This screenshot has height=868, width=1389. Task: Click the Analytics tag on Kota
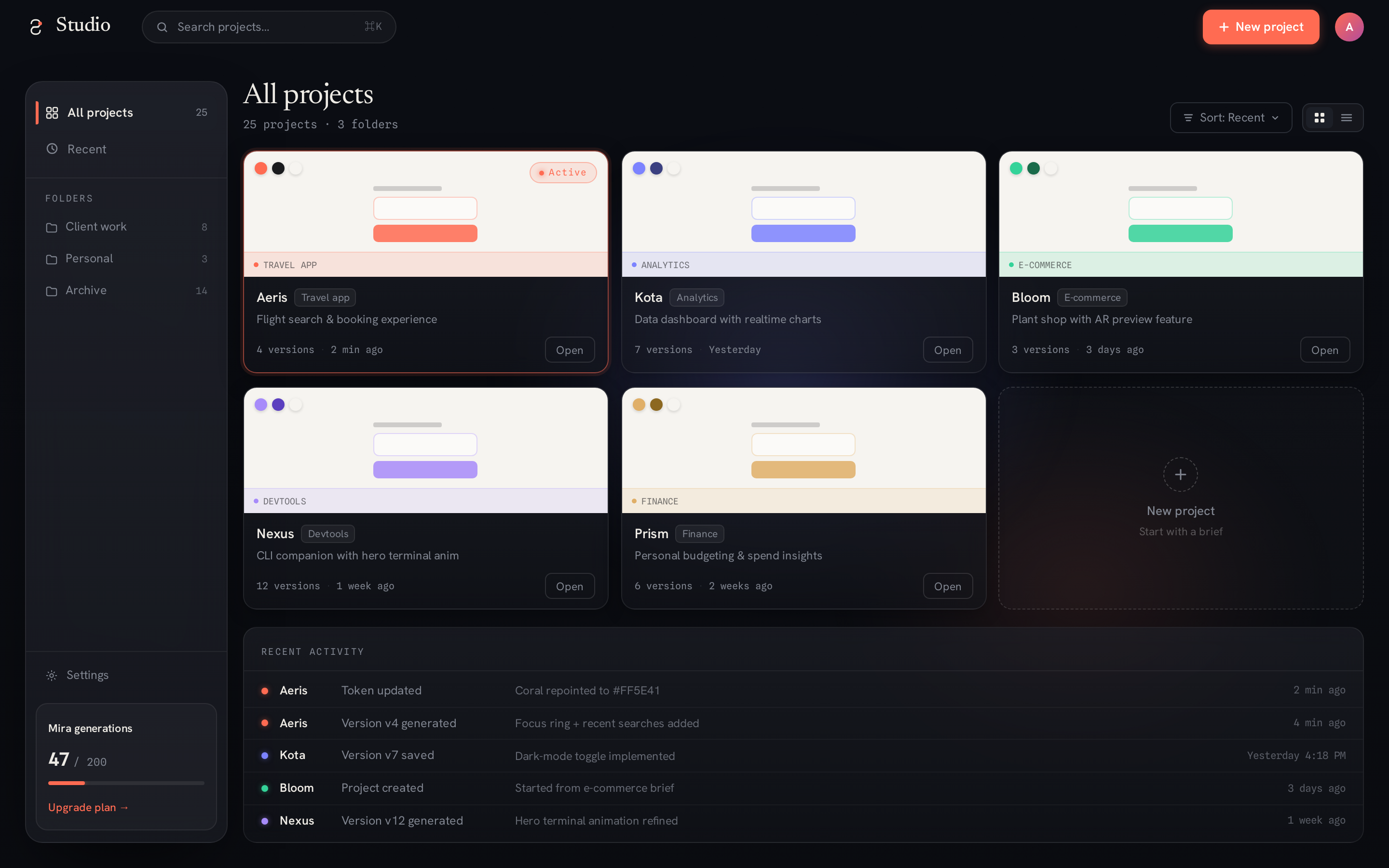click(x=697, y=298)
